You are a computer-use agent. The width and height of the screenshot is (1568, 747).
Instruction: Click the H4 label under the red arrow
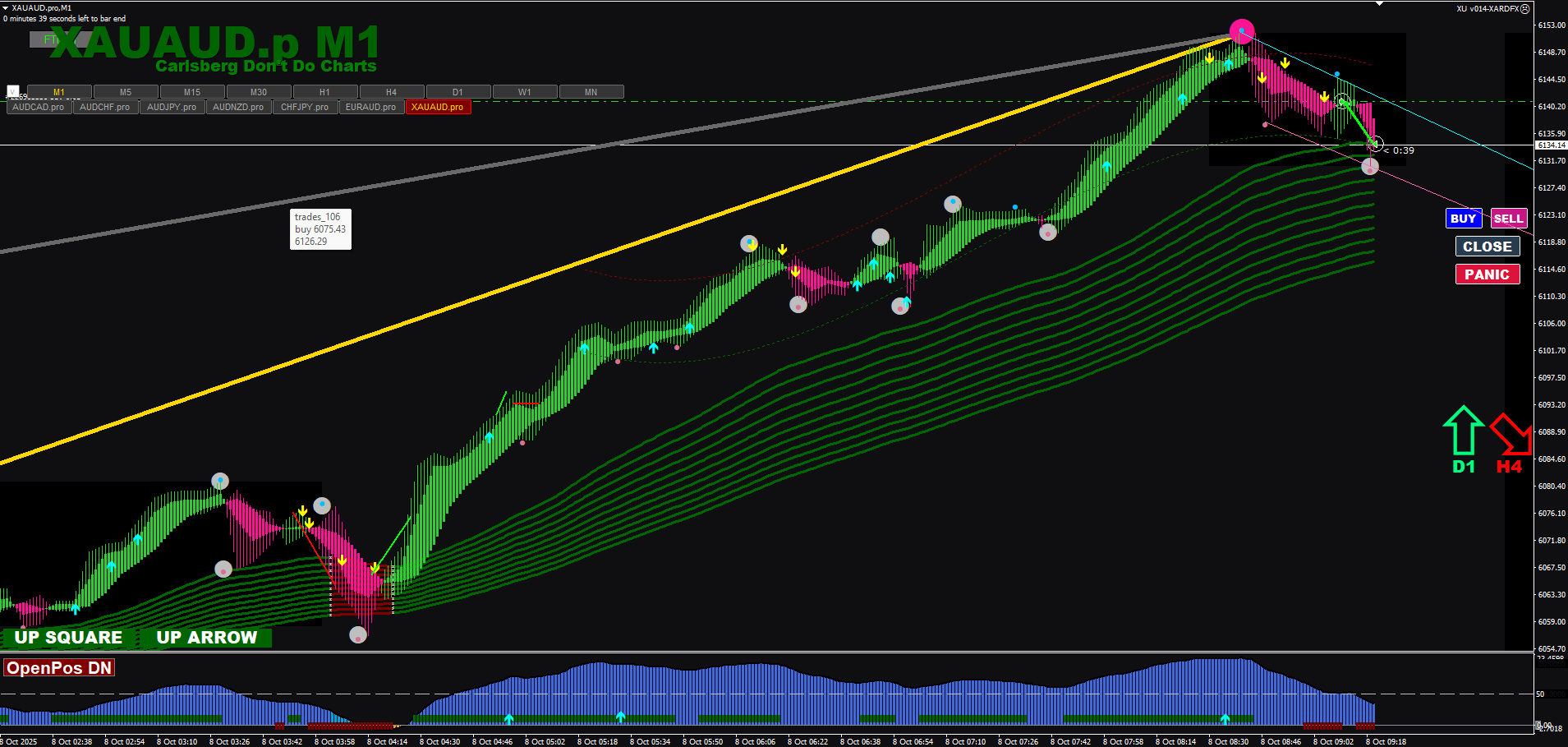click(x=1510, y=467)
